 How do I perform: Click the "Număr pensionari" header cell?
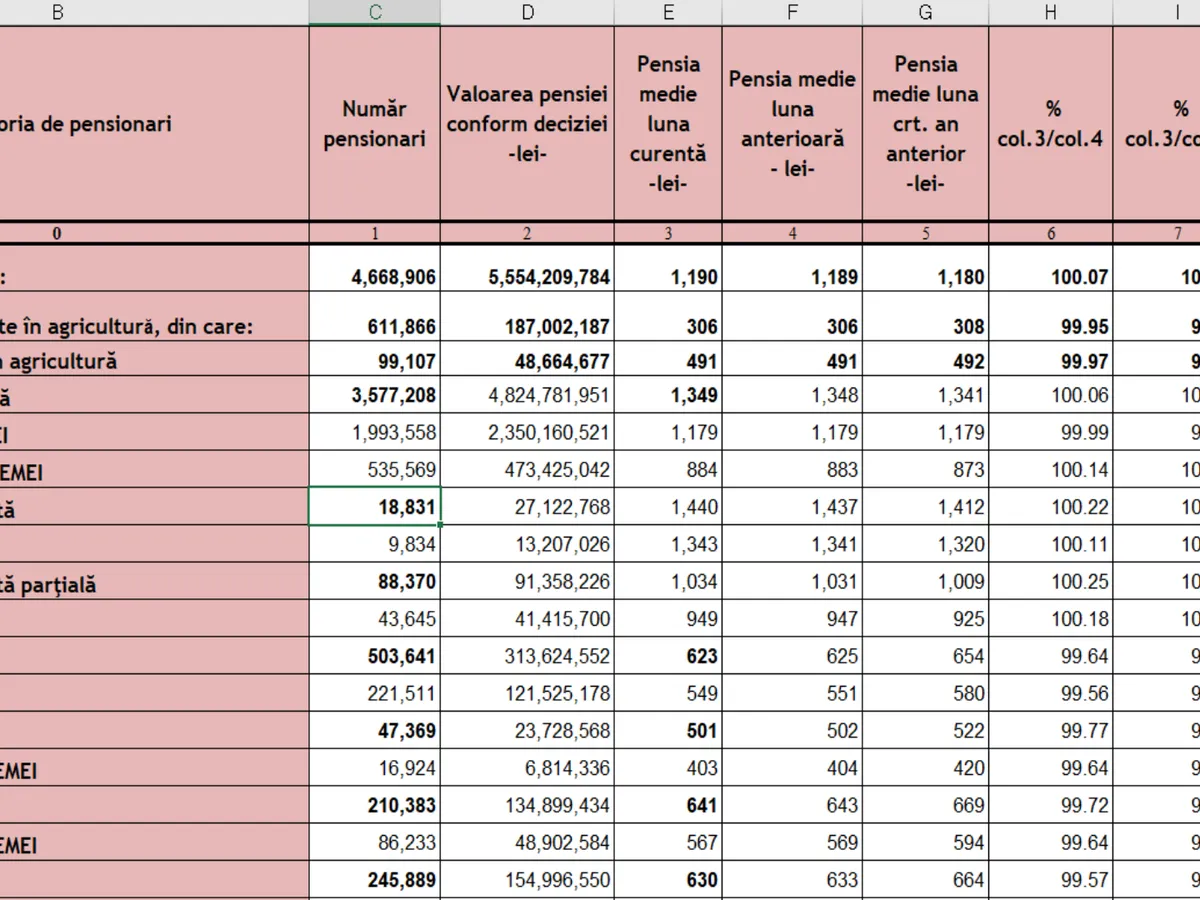point(374,124)
